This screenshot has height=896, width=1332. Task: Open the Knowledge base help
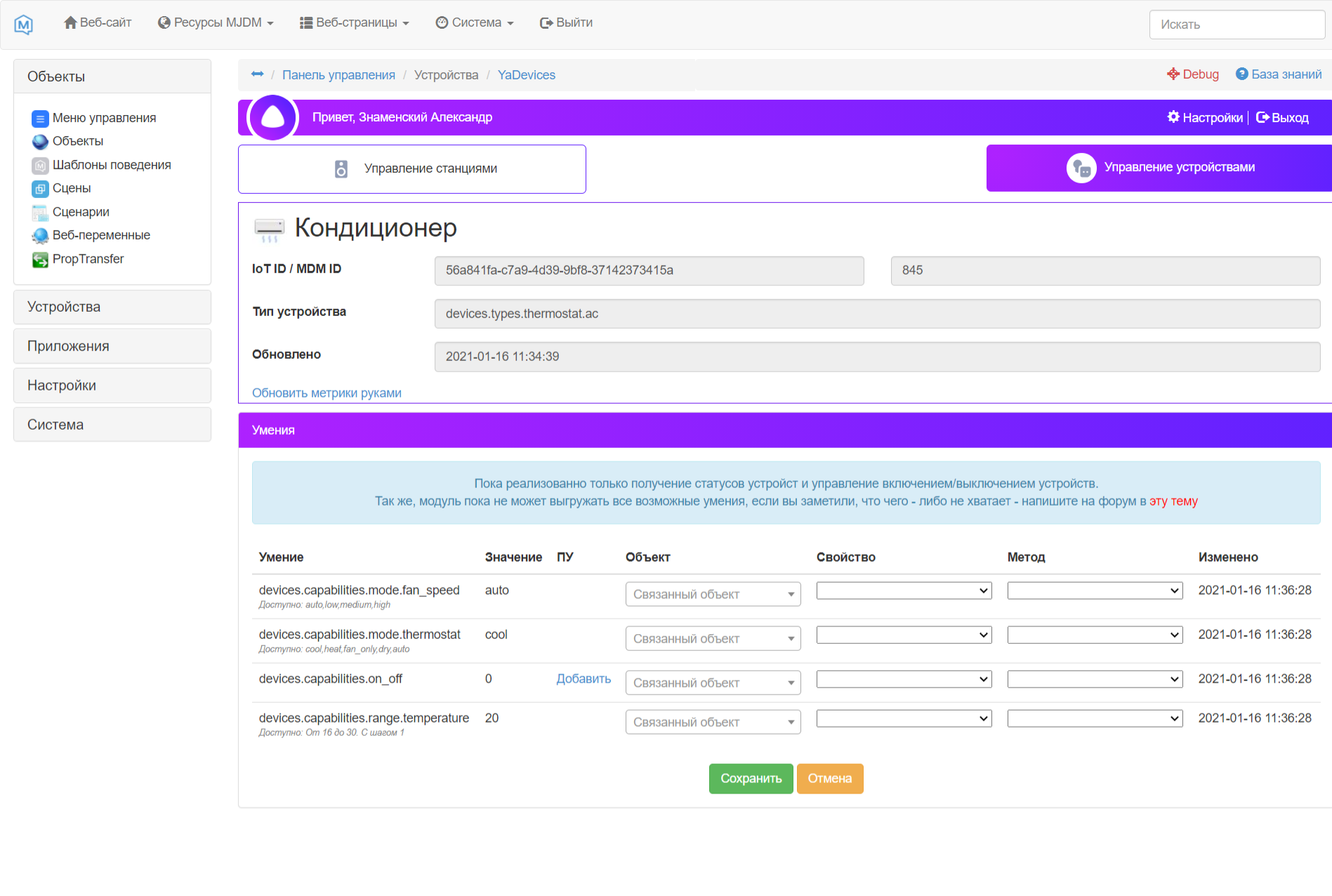(x=1279, y=74)
